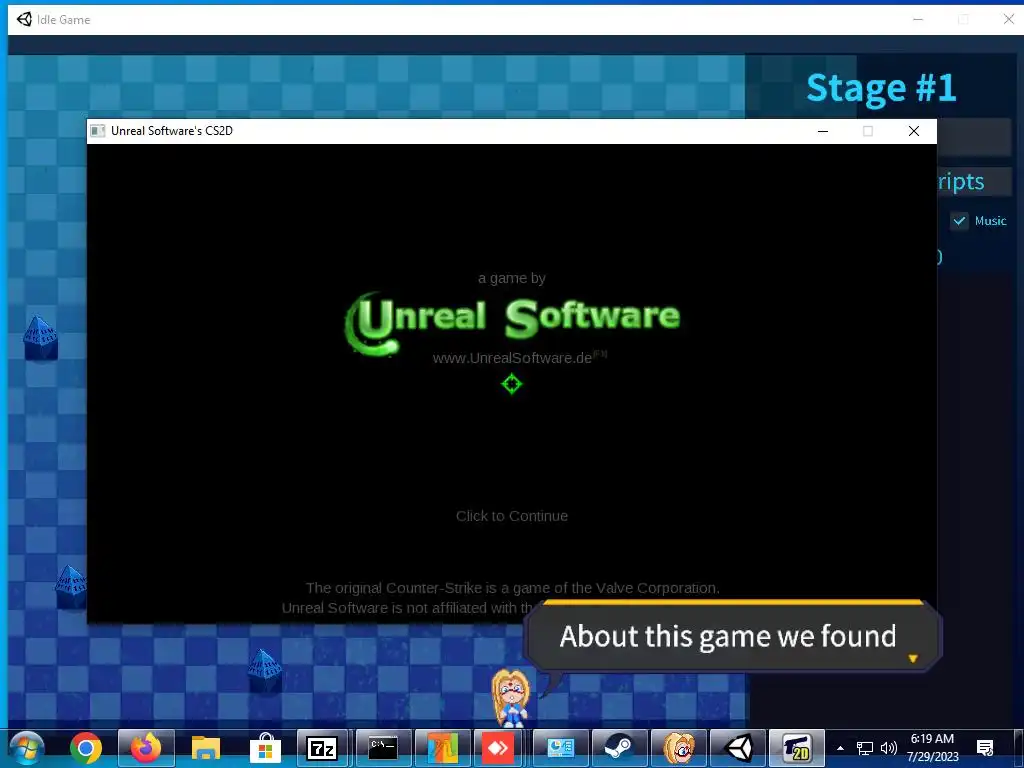Open the Windows Start menu
Image resolution: width=1024 pixels, height=768 pixels.
click(27, 748)
